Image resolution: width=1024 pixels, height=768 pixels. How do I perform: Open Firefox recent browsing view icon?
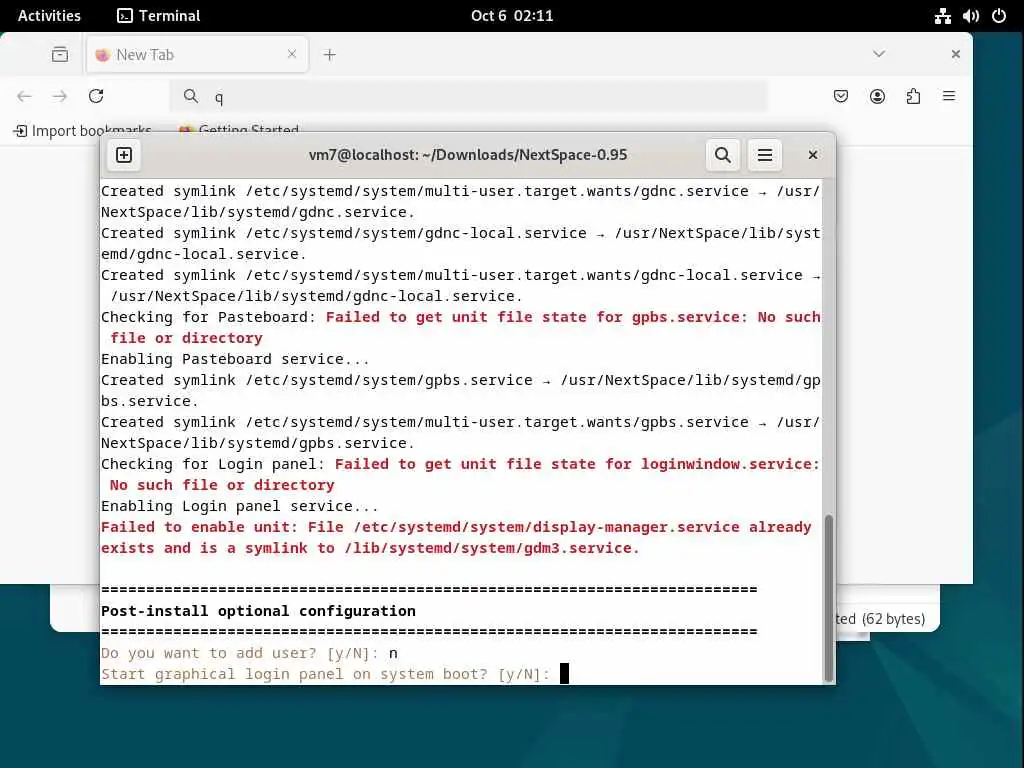(x=60, y=54)
